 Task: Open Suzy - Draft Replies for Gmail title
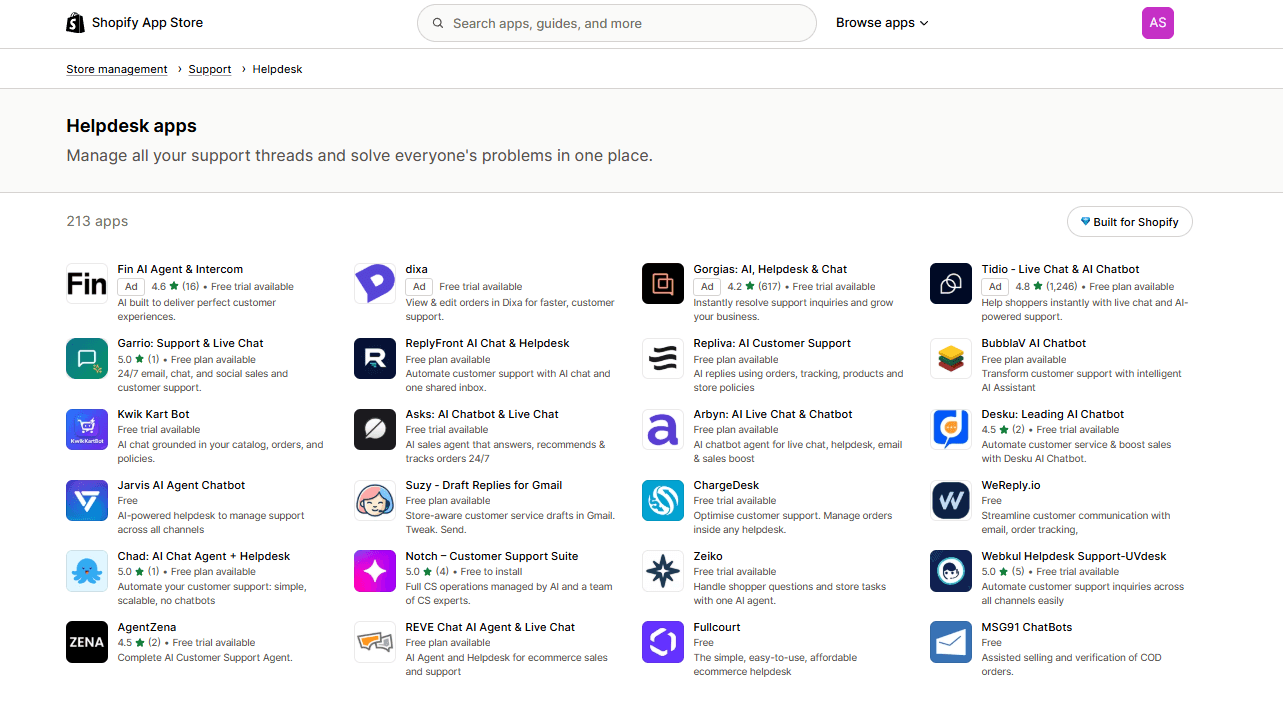click(x=484, y=485)
